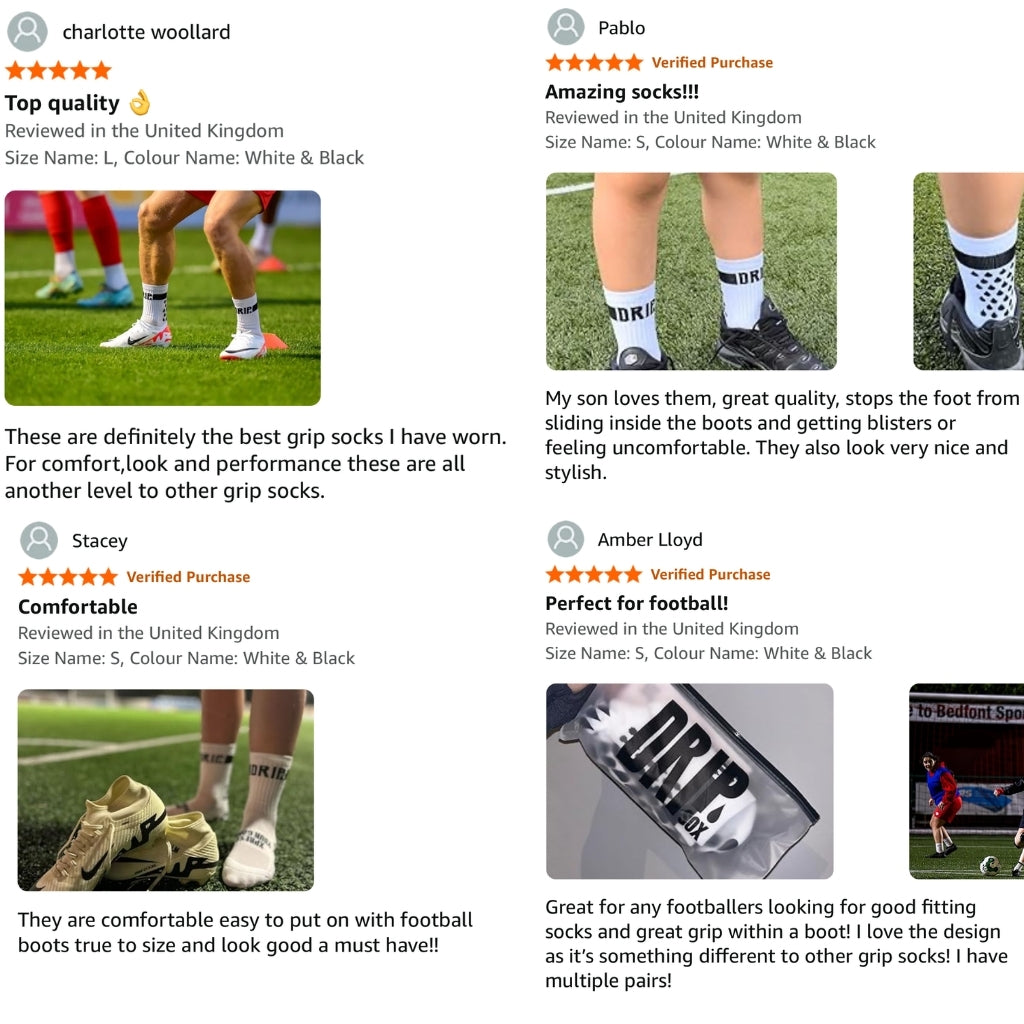Click the star rating above "Top quality"
Image resolution: width=1024 pixels, height=1024 pixels.
(x=58, y=71)
